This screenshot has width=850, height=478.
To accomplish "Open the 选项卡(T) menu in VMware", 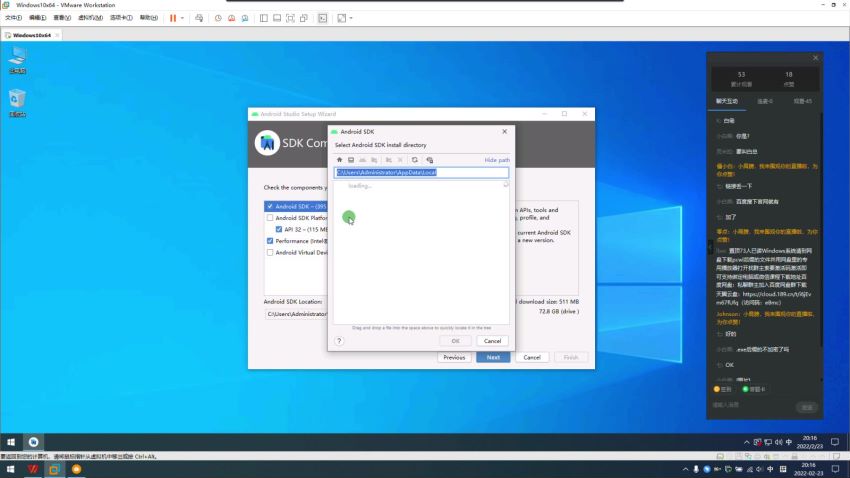I will click(x=121, y=18).
